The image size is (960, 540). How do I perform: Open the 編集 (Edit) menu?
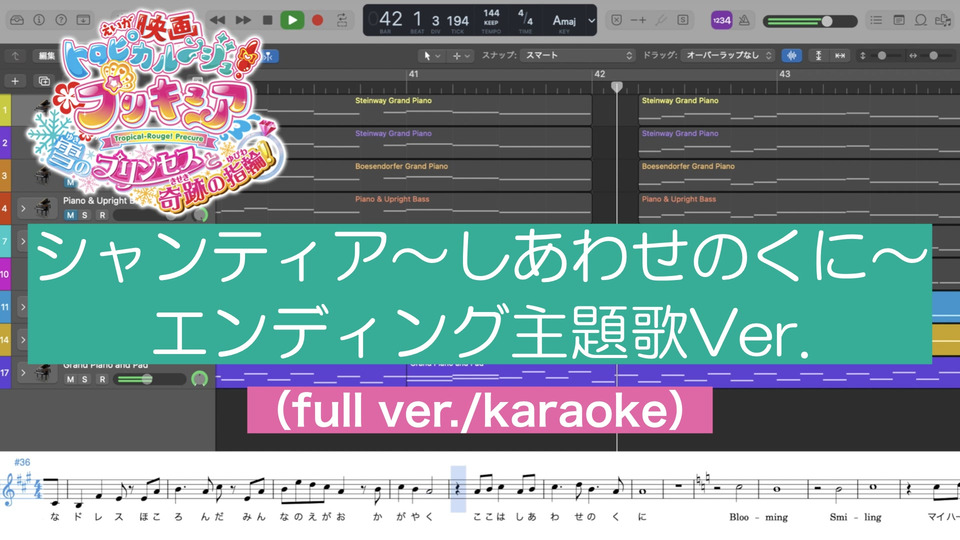tap(47, 56)
